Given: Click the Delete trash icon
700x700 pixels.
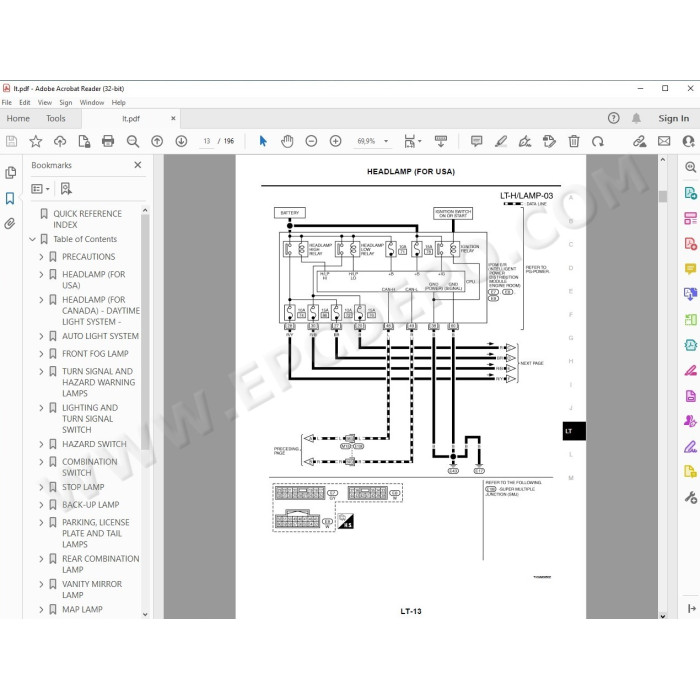Looking at the screenshot, I should coord(574,141).
